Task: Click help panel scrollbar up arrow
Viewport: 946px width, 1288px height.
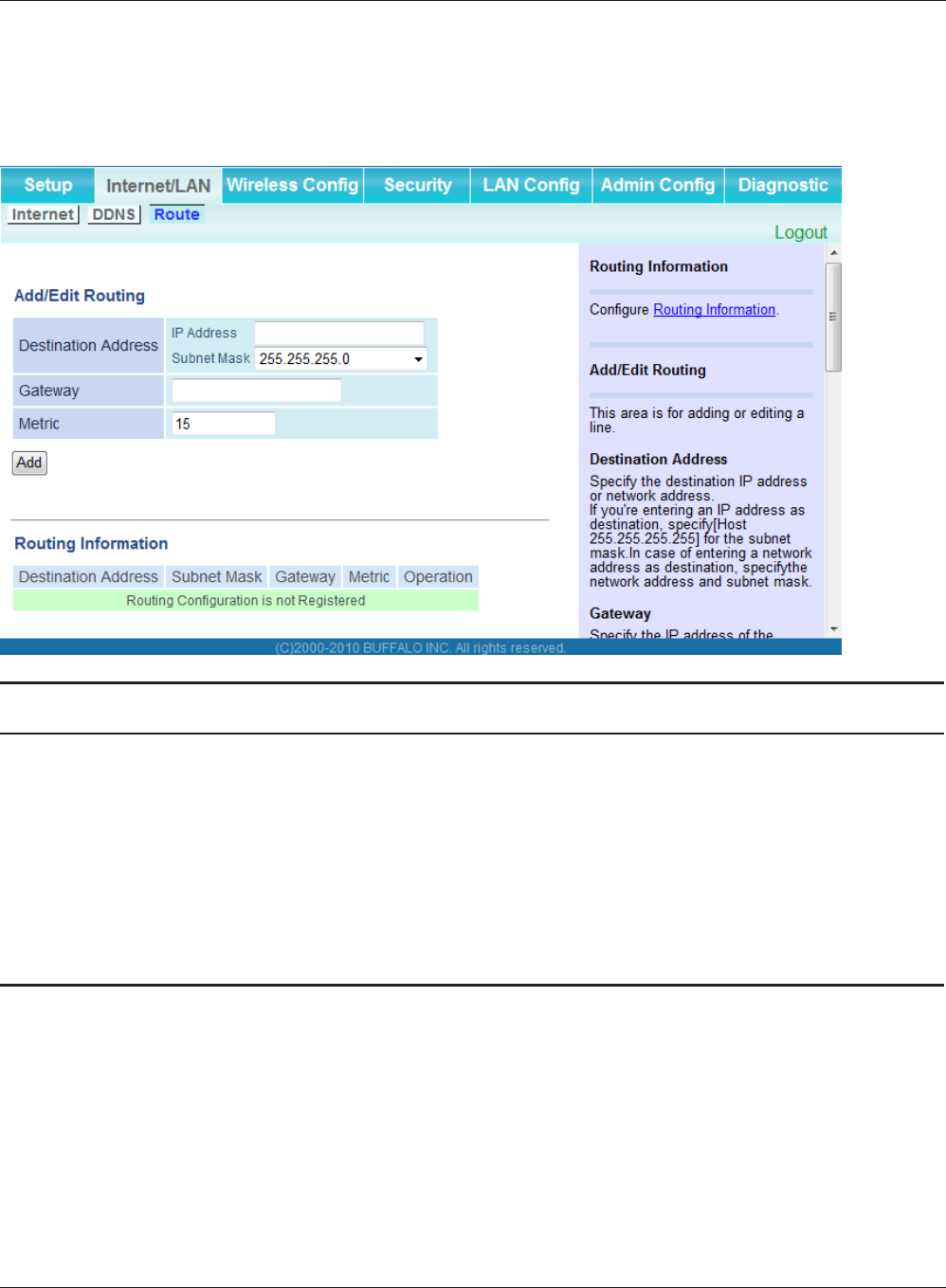Action: (x=833, y=253)
